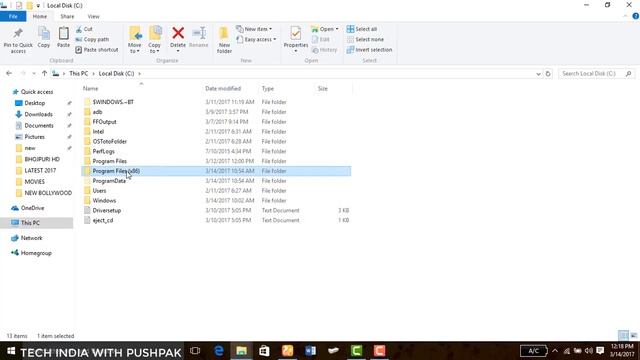Switch to the Home ribbon tab

(x=40, y=16)
